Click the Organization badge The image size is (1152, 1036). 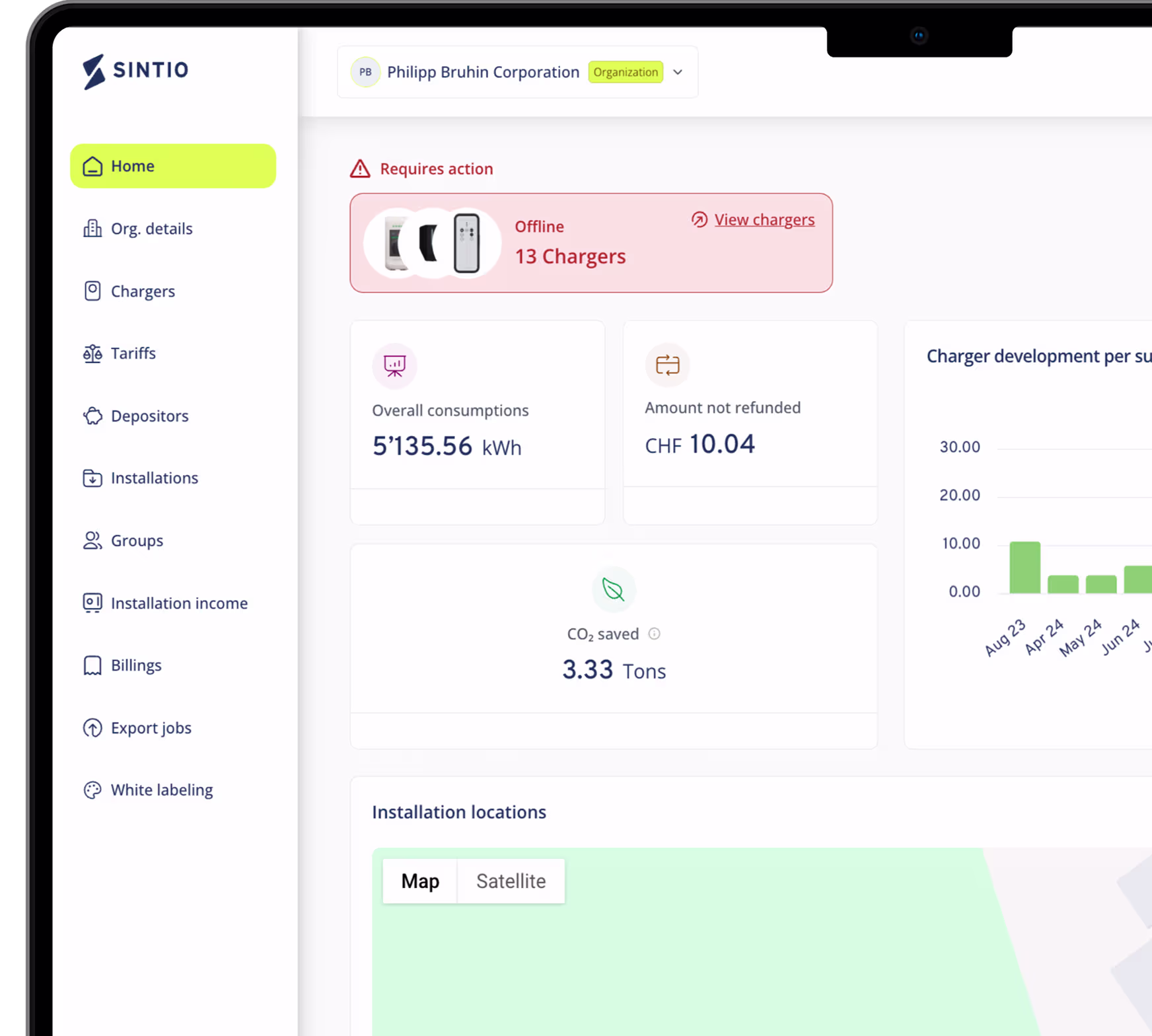(x=626, y=72)
